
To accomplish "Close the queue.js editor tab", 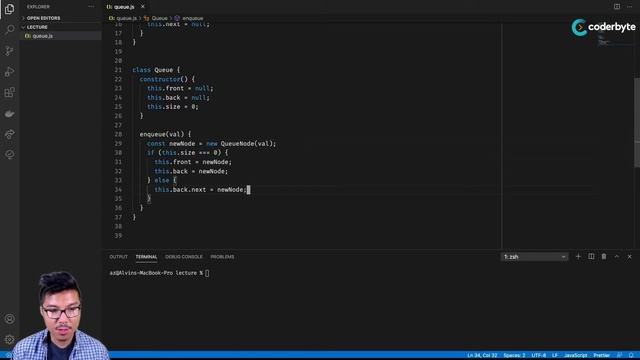I will (x=142, y=7).
